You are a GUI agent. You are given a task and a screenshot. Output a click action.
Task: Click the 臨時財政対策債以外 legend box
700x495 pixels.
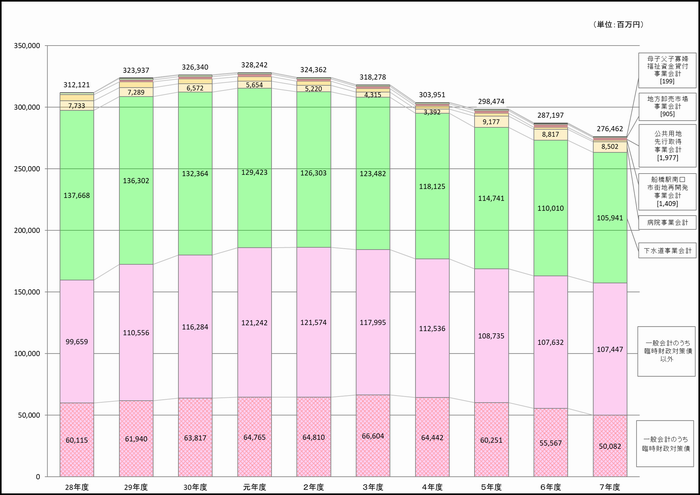[666, 351]
